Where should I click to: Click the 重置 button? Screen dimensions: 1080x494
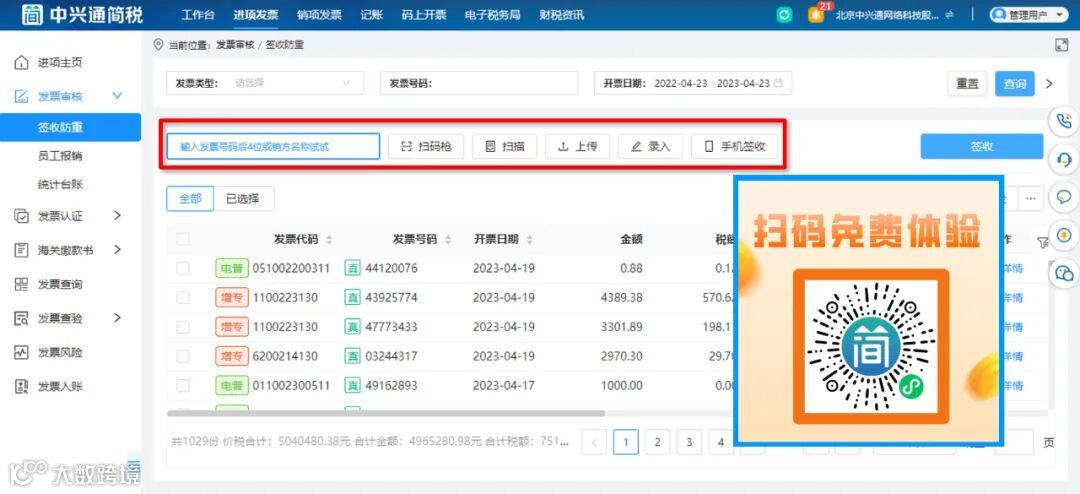[x=967, y=83]
